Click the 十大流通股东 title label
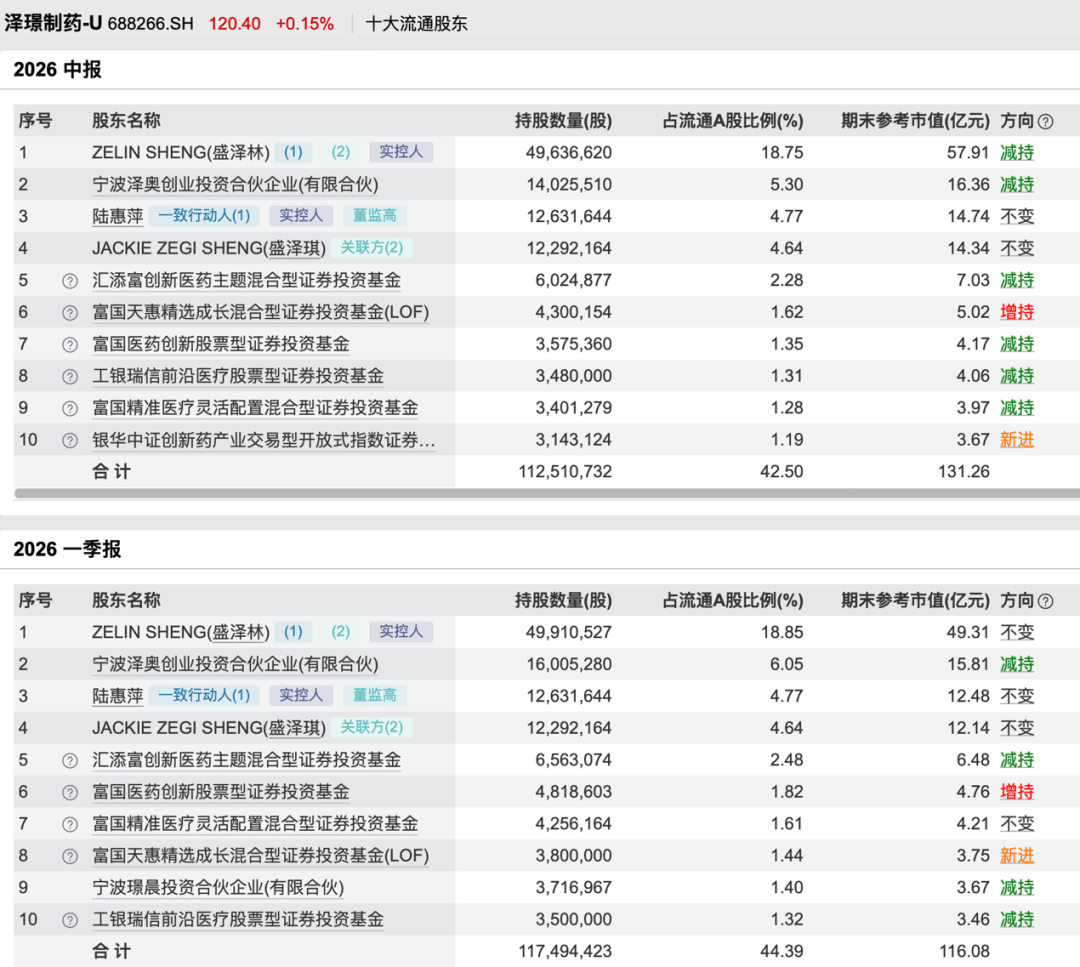The width and height of the screenshot is (1080, 967). (x=416, y=23)
